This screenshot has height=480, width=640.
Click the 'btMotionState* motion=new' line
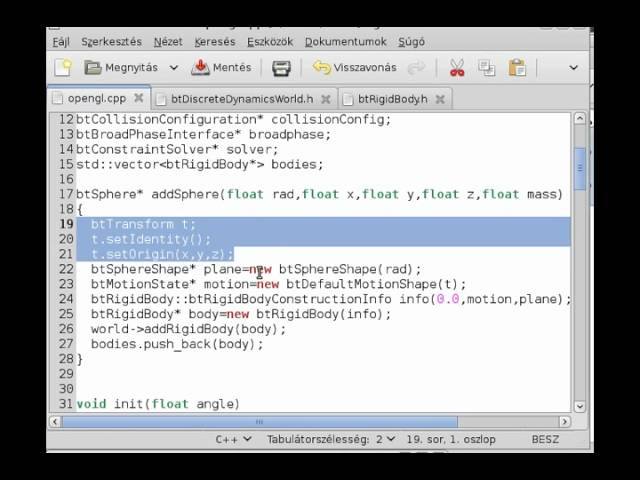tap(278, 284)
